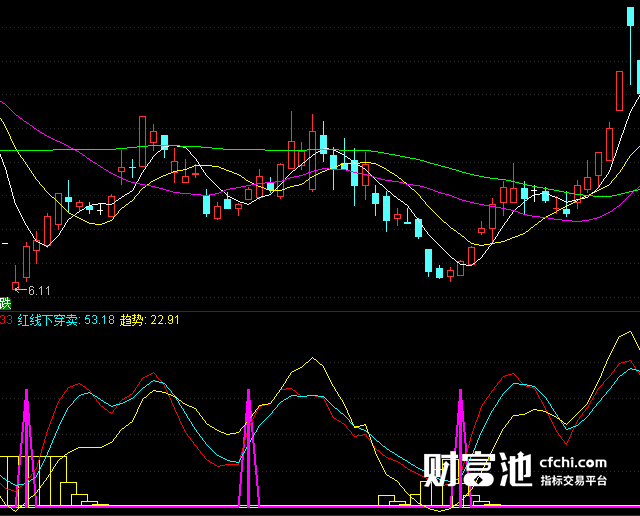Screen dimensions: 640x516
Task: Click the green 跌 label
Action: 5,304
